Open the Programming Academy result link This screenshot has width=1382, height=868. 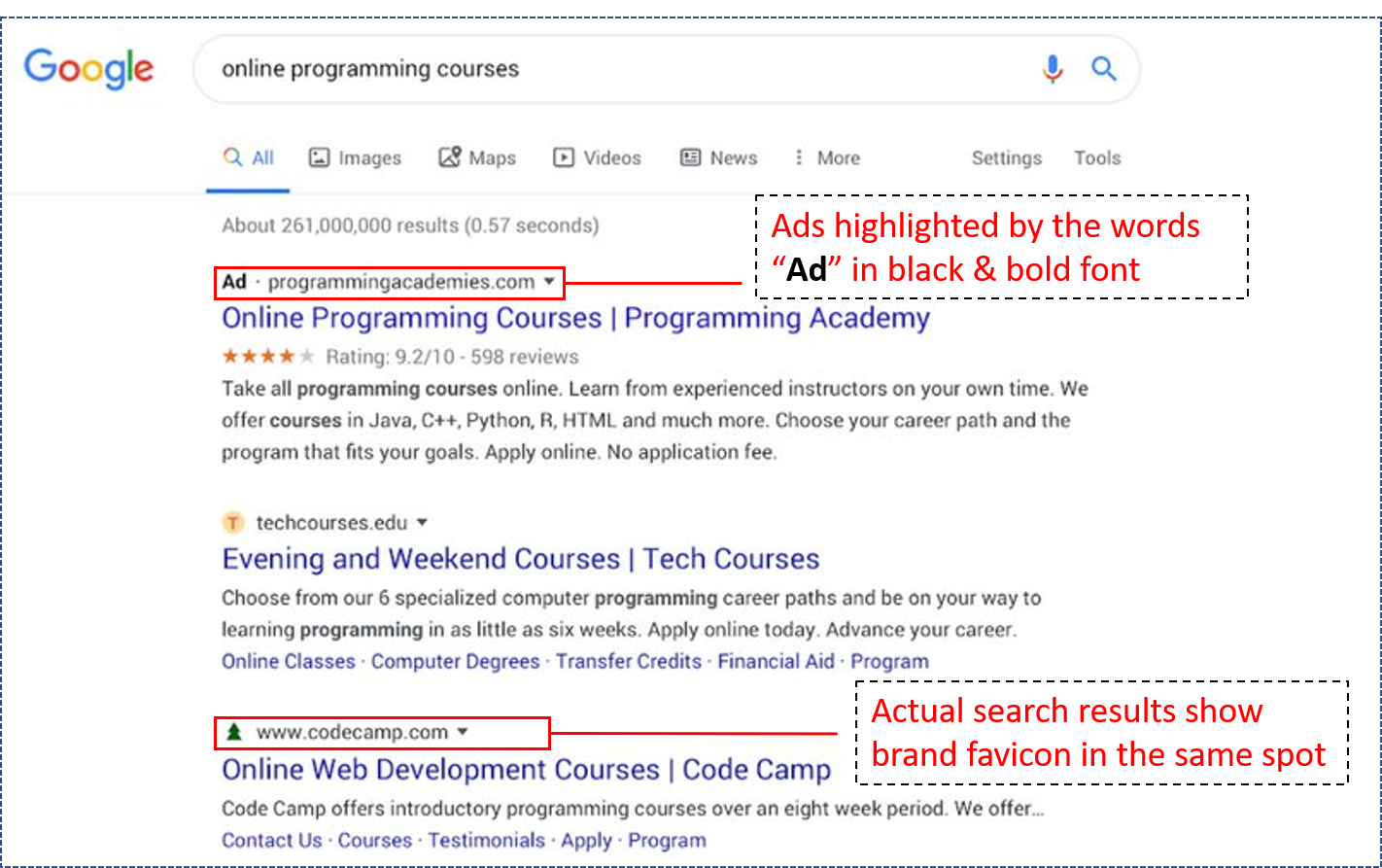click(575, 318)
